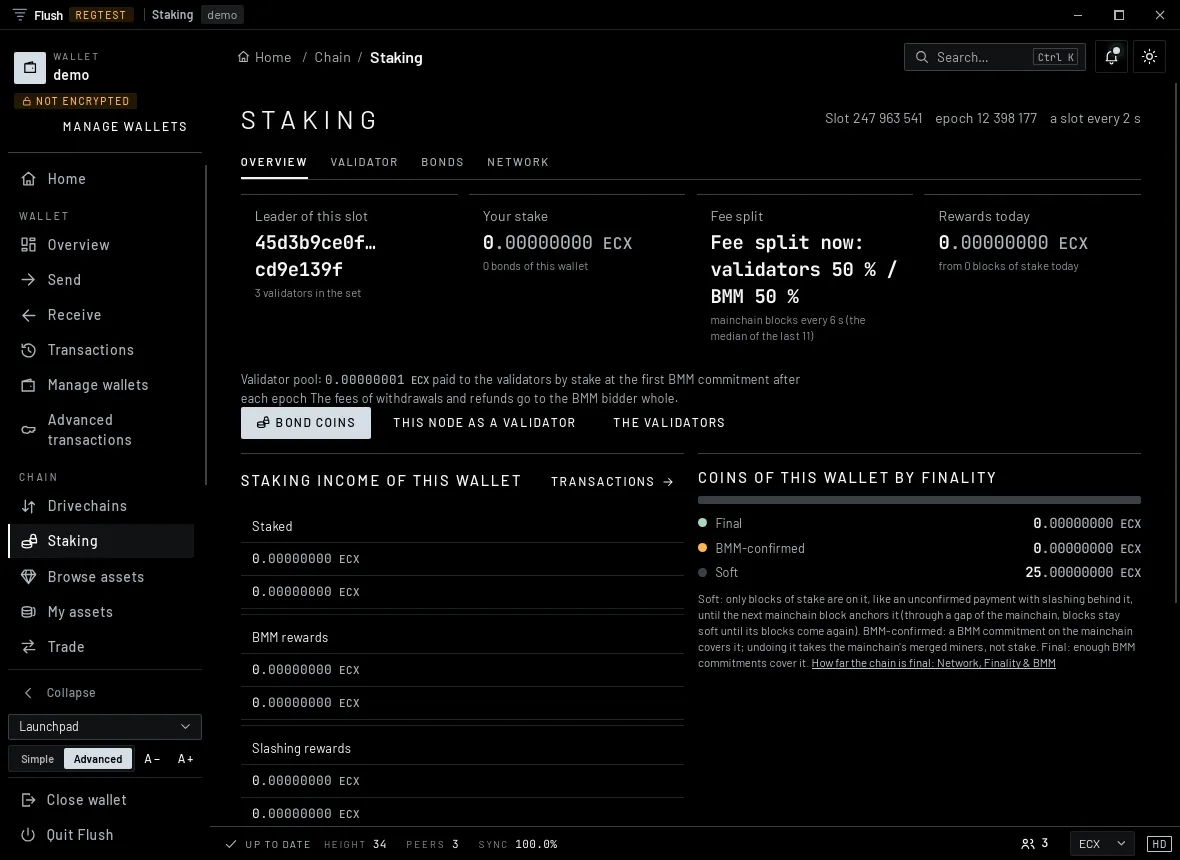Viewport: 1180px width, 860px height.
Task: Click the Soft amount 25.00000000 ECX
Action: click(x=1083, y=573)
